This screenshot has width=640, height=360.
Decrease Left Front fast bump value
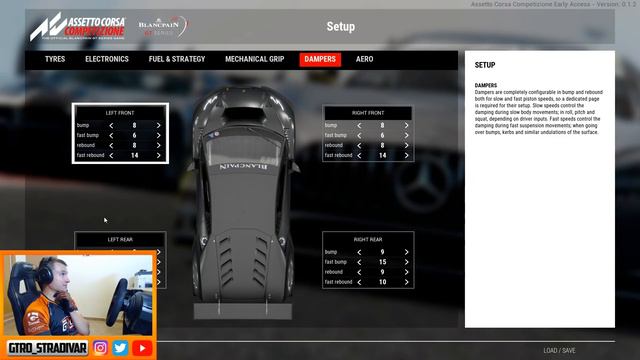coord(111,136)
